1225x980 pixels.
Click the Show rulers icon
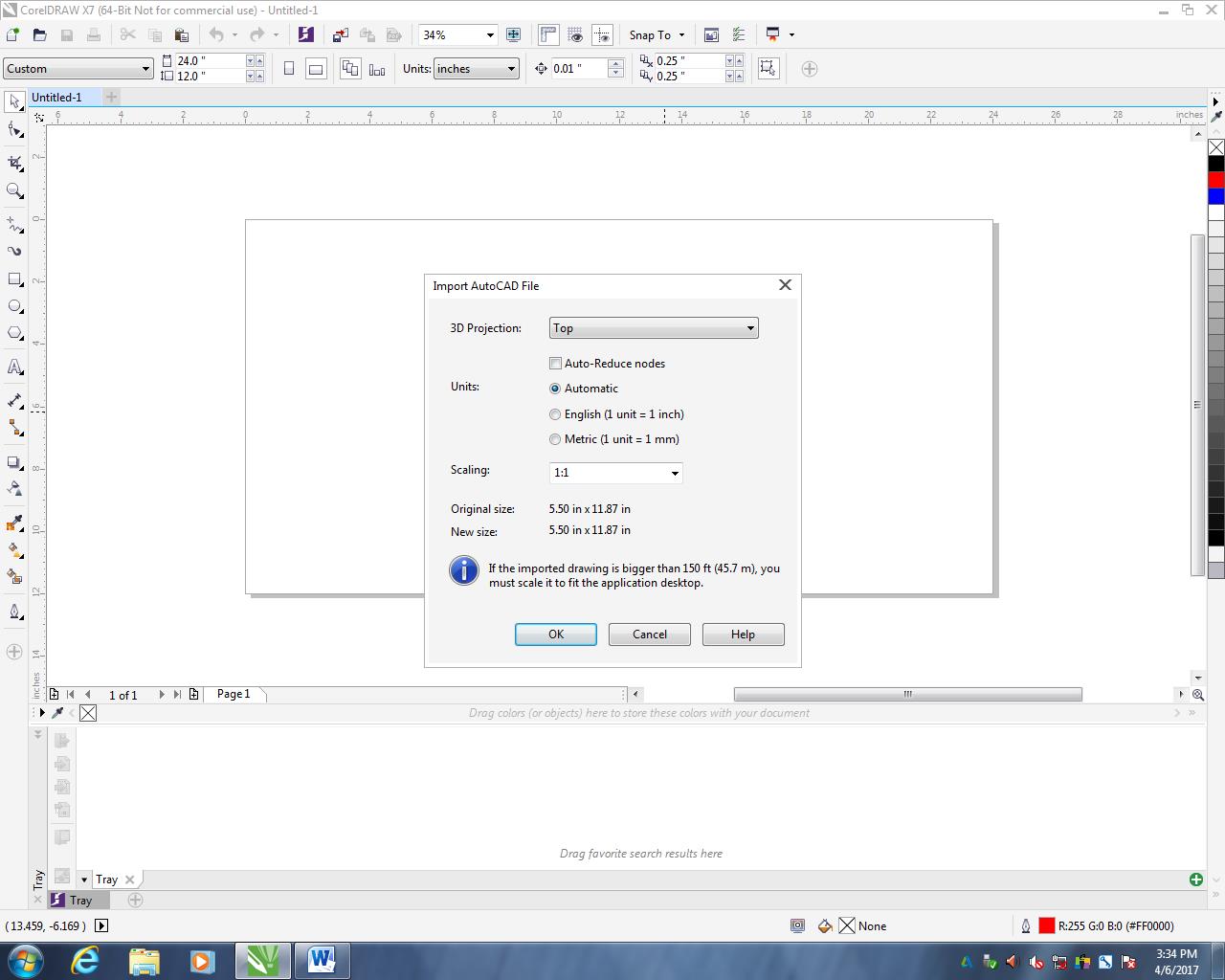tap(547, 34)
